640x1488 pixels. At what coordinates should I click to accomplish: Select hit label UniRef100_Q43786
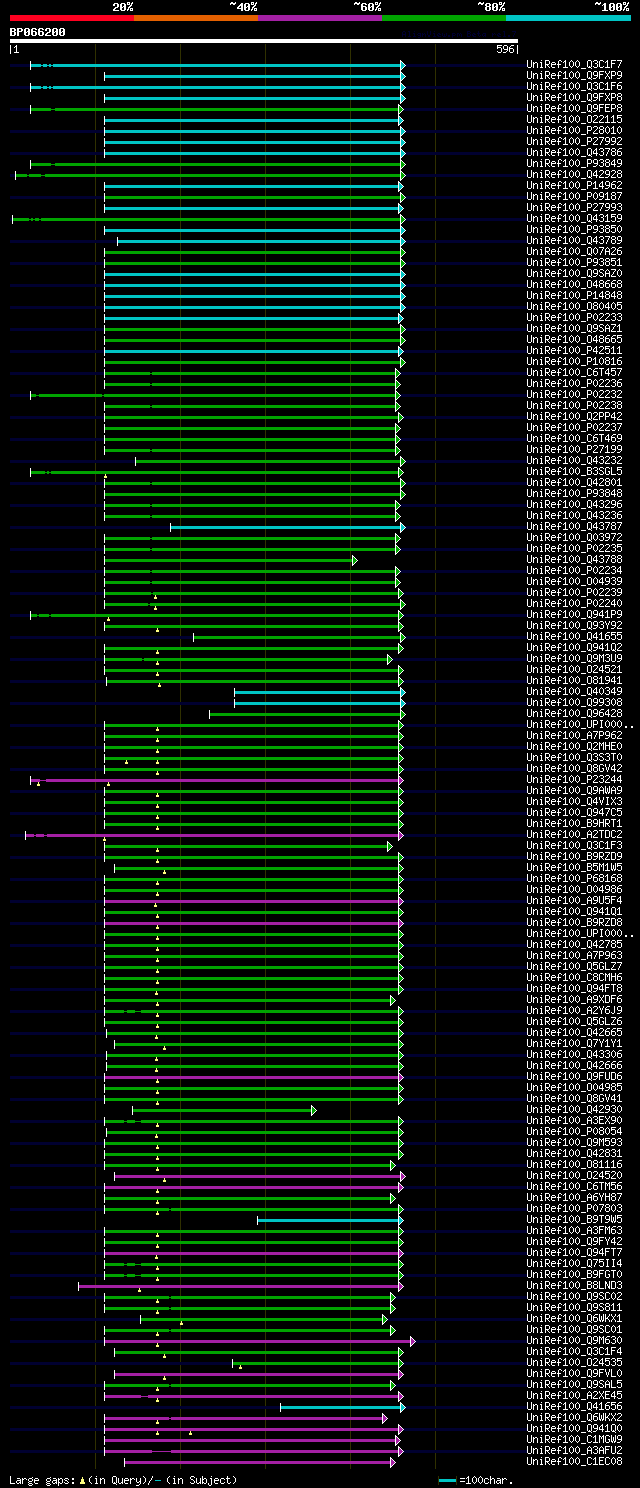(574, 153)
